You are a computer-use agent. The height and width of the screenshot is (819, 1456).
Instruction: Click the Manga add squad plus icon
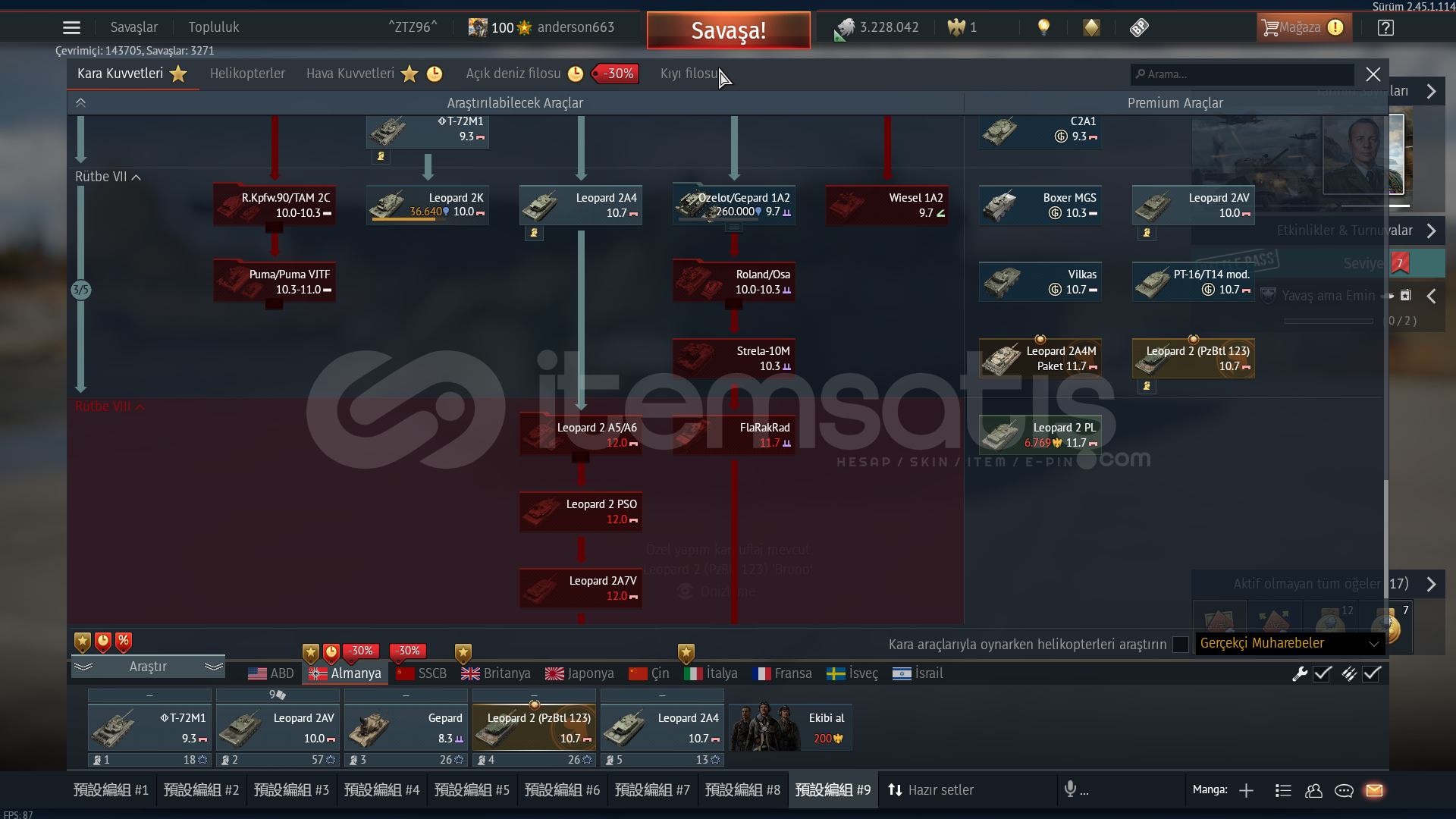tap(1246, 790)
